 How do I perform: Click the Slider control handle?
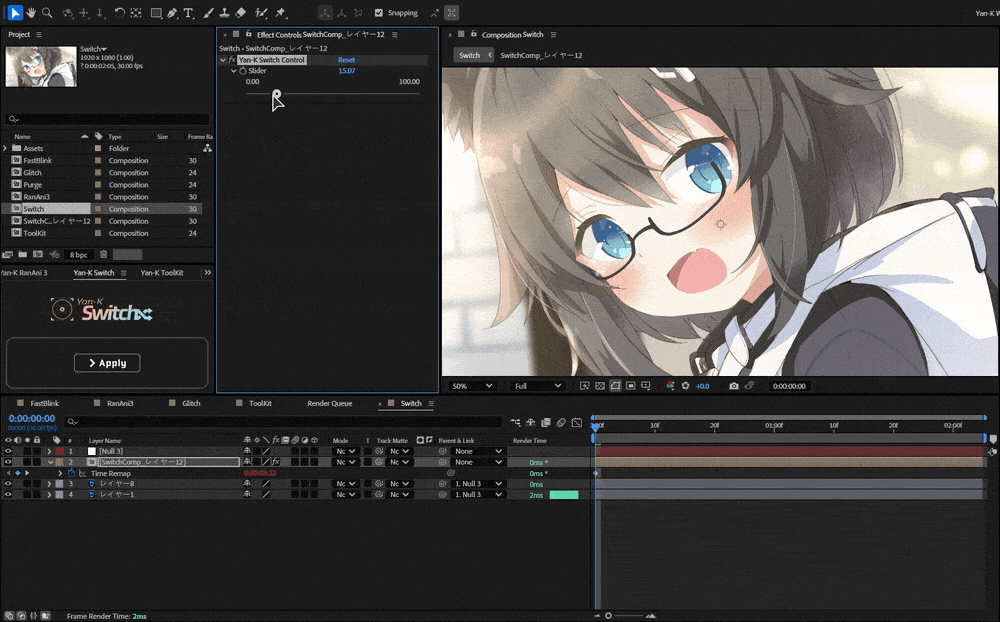276,94
